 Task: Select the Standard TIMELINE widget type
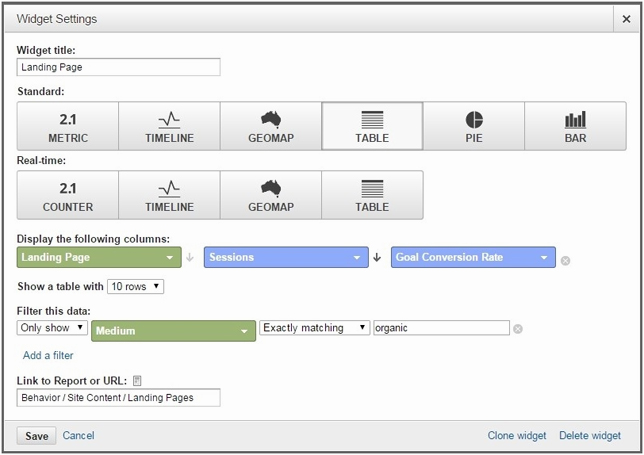(x=169, y=126)
